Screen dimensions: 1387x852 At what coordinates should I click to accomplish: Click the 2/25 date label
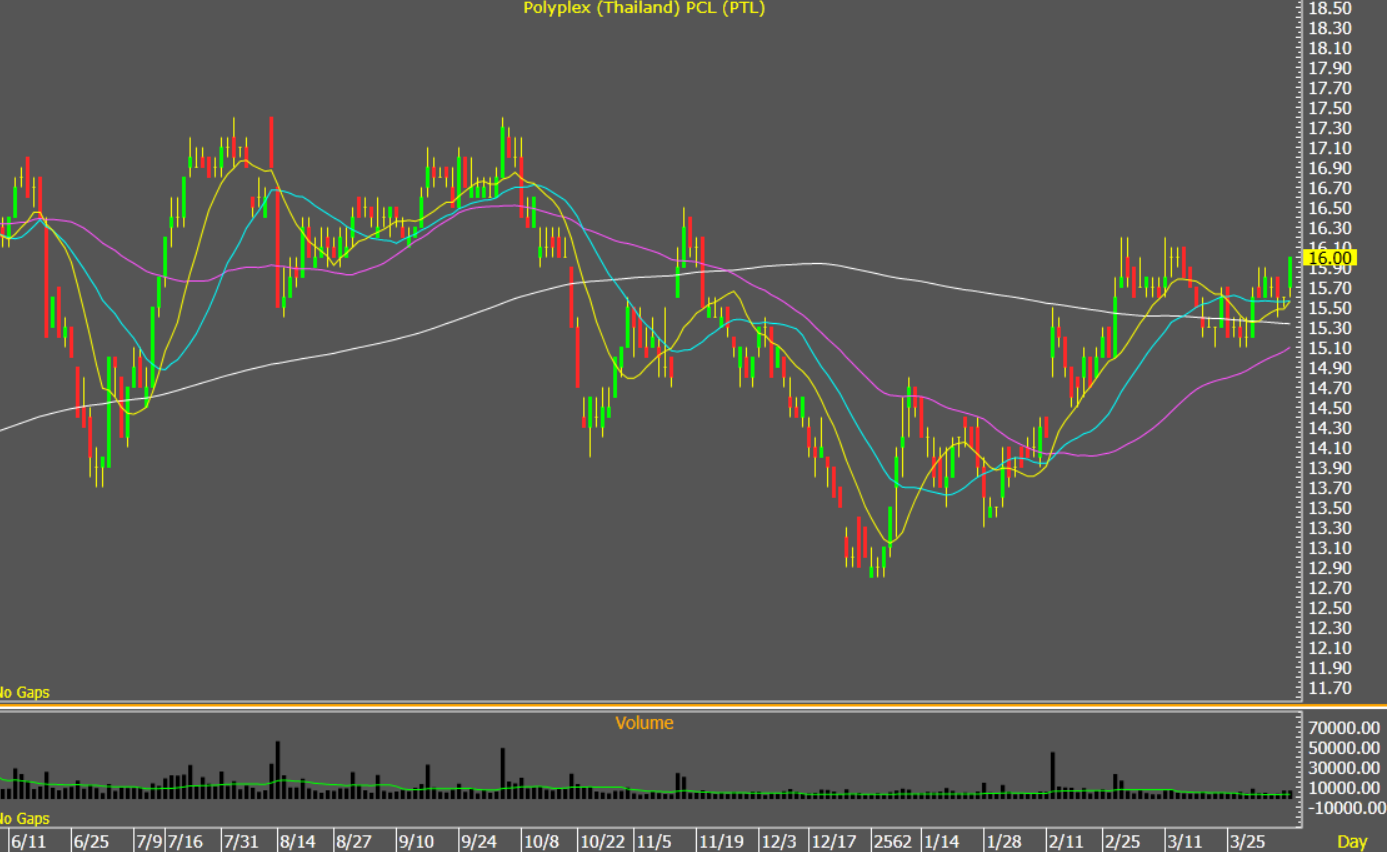point(1123,840)
